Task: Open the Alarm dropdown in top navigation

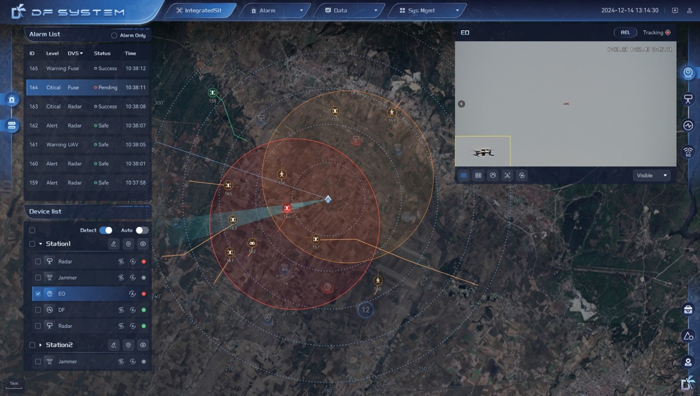Action: [275, 10]
